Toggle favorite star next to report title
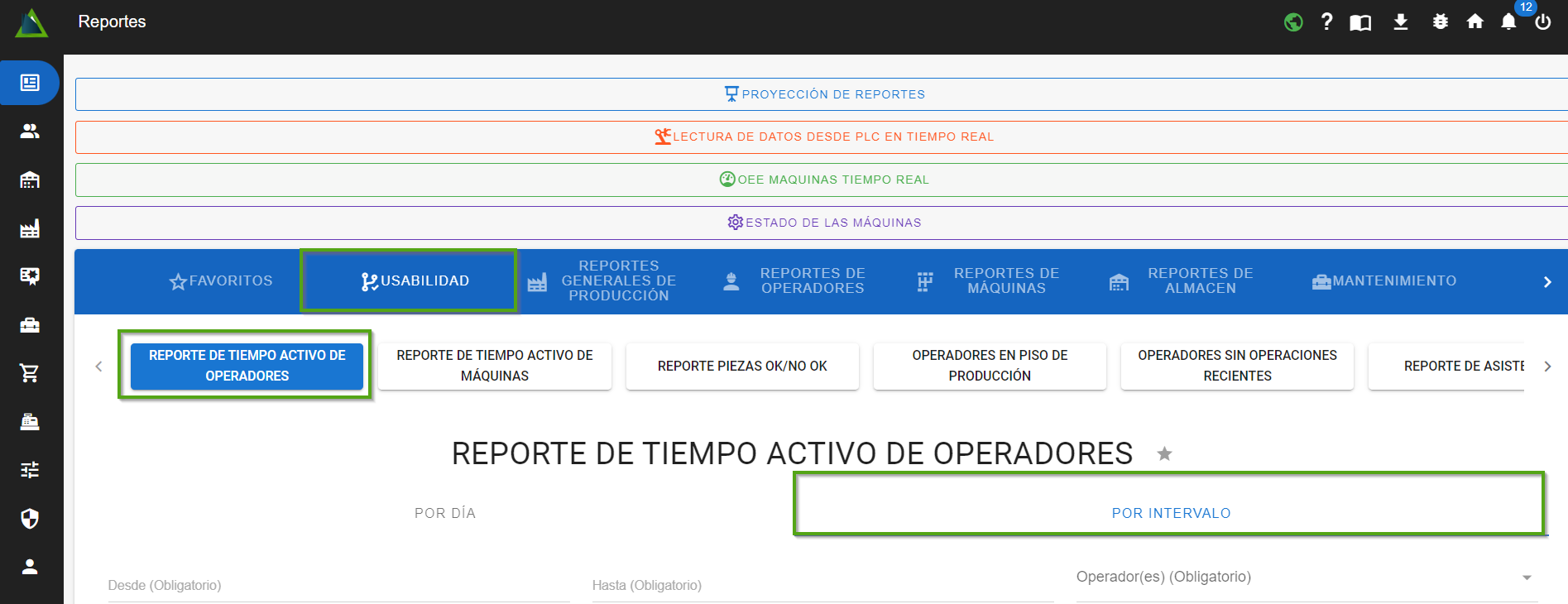 coord(1164,454)
